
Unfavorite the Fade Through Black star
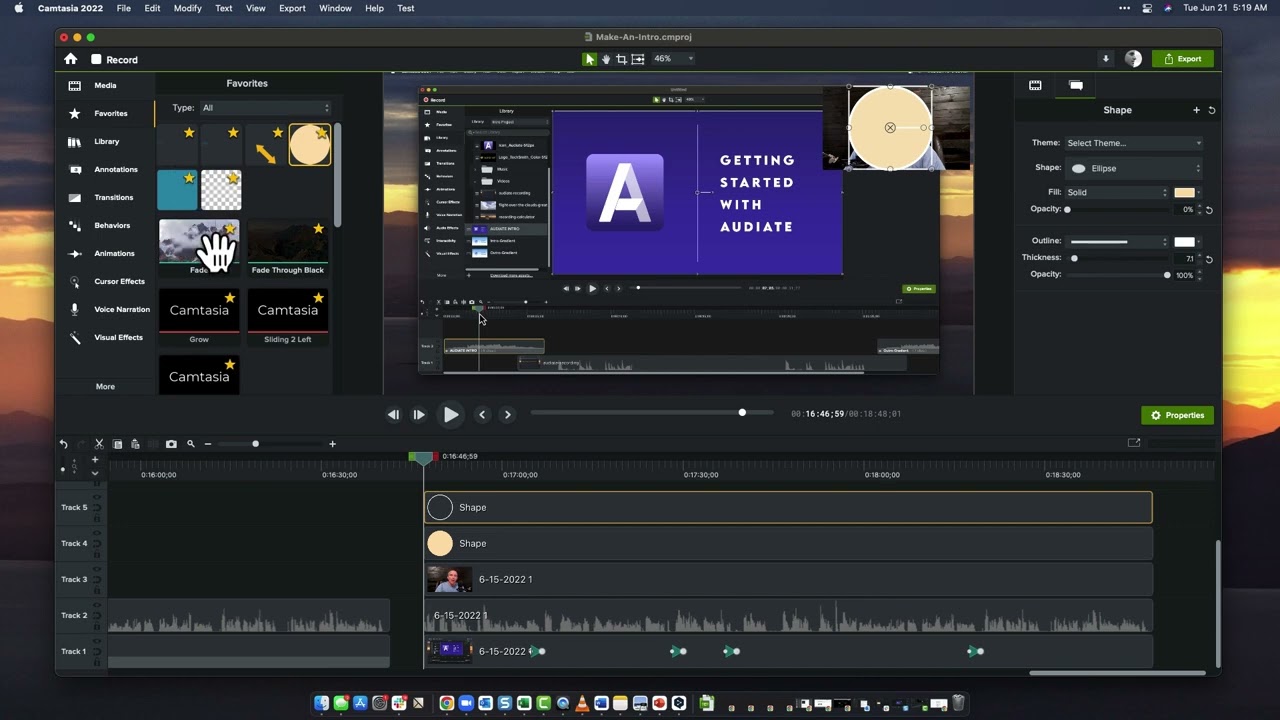[319, 229]
